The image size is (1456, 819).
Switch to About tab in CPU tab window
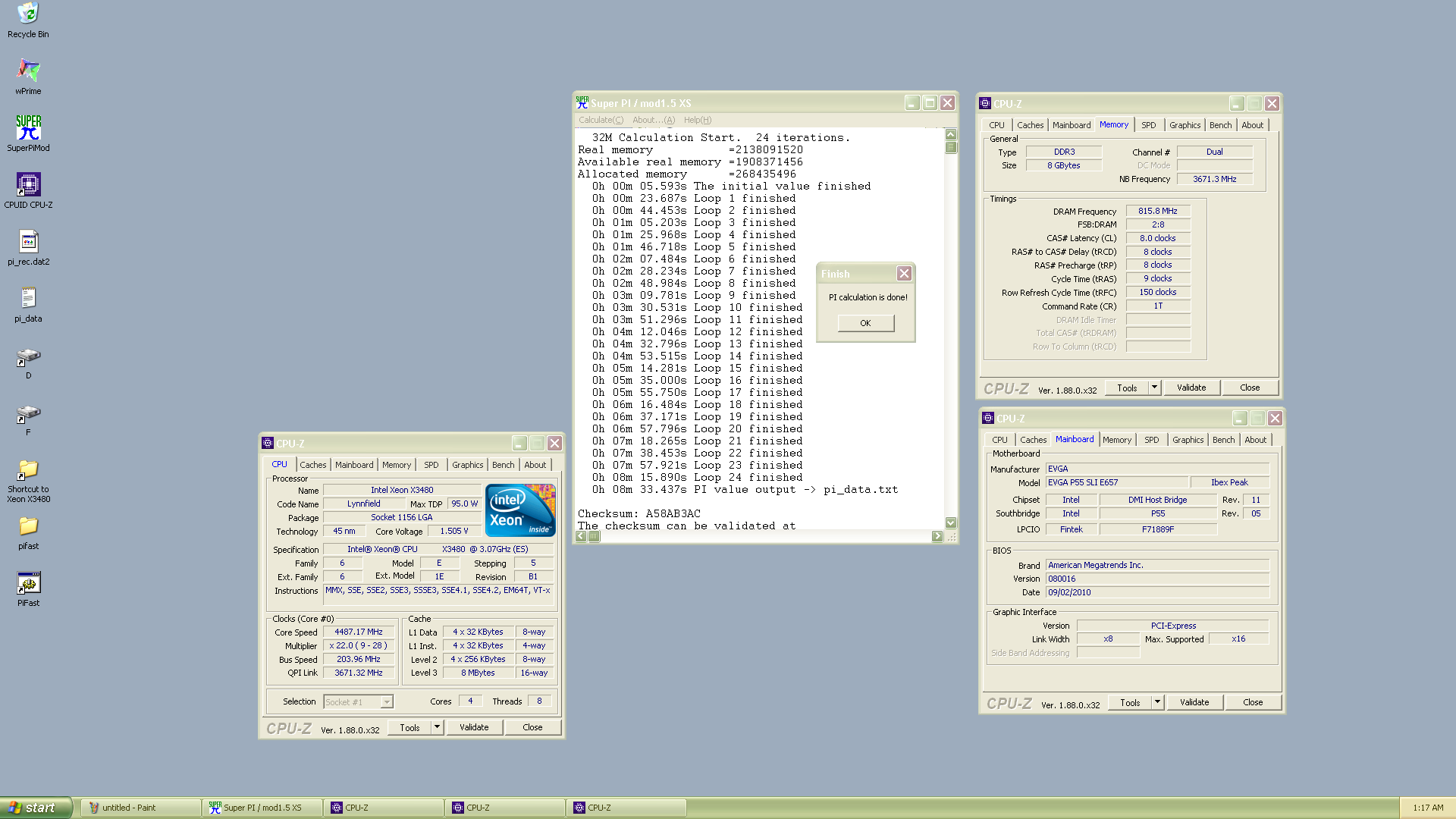coord(535,465)
